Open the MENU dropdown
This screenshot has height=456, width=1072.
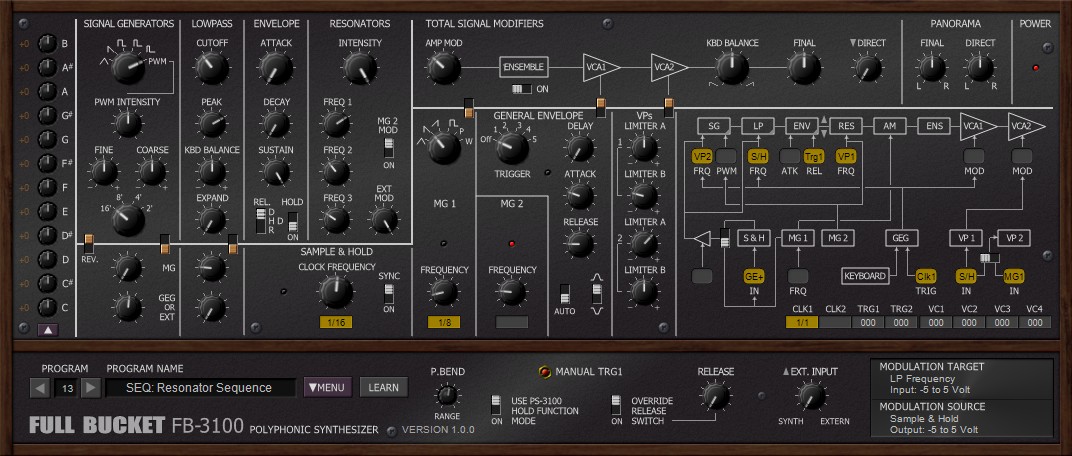click(327, 388)
